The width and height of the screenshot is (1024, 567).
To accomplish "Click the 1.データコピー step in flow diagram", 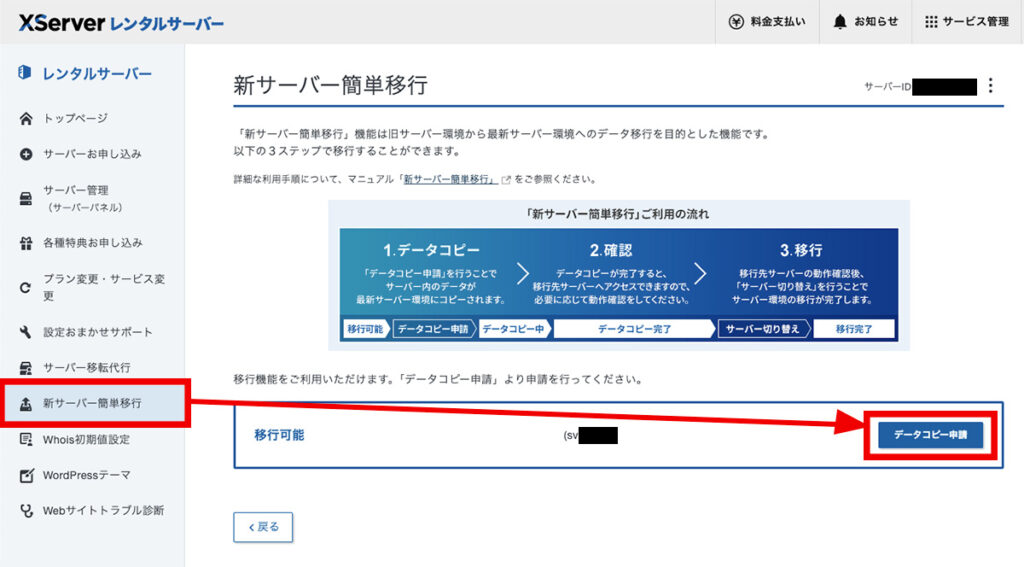I will click(x=431, y=250).
